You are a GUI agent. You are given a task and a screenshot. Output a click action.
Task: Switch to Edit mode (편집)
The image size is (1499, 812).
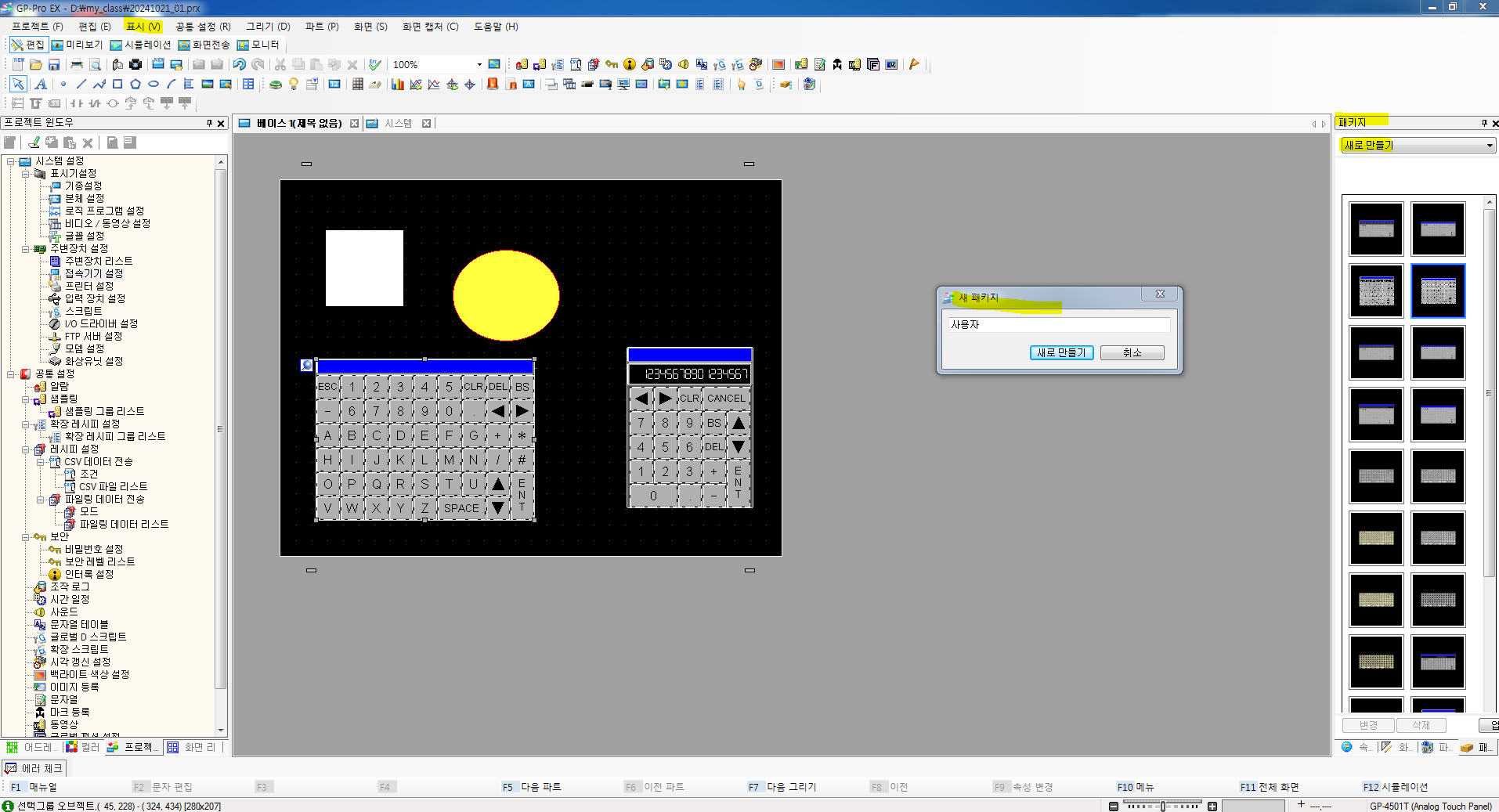(x=29, y=45)
